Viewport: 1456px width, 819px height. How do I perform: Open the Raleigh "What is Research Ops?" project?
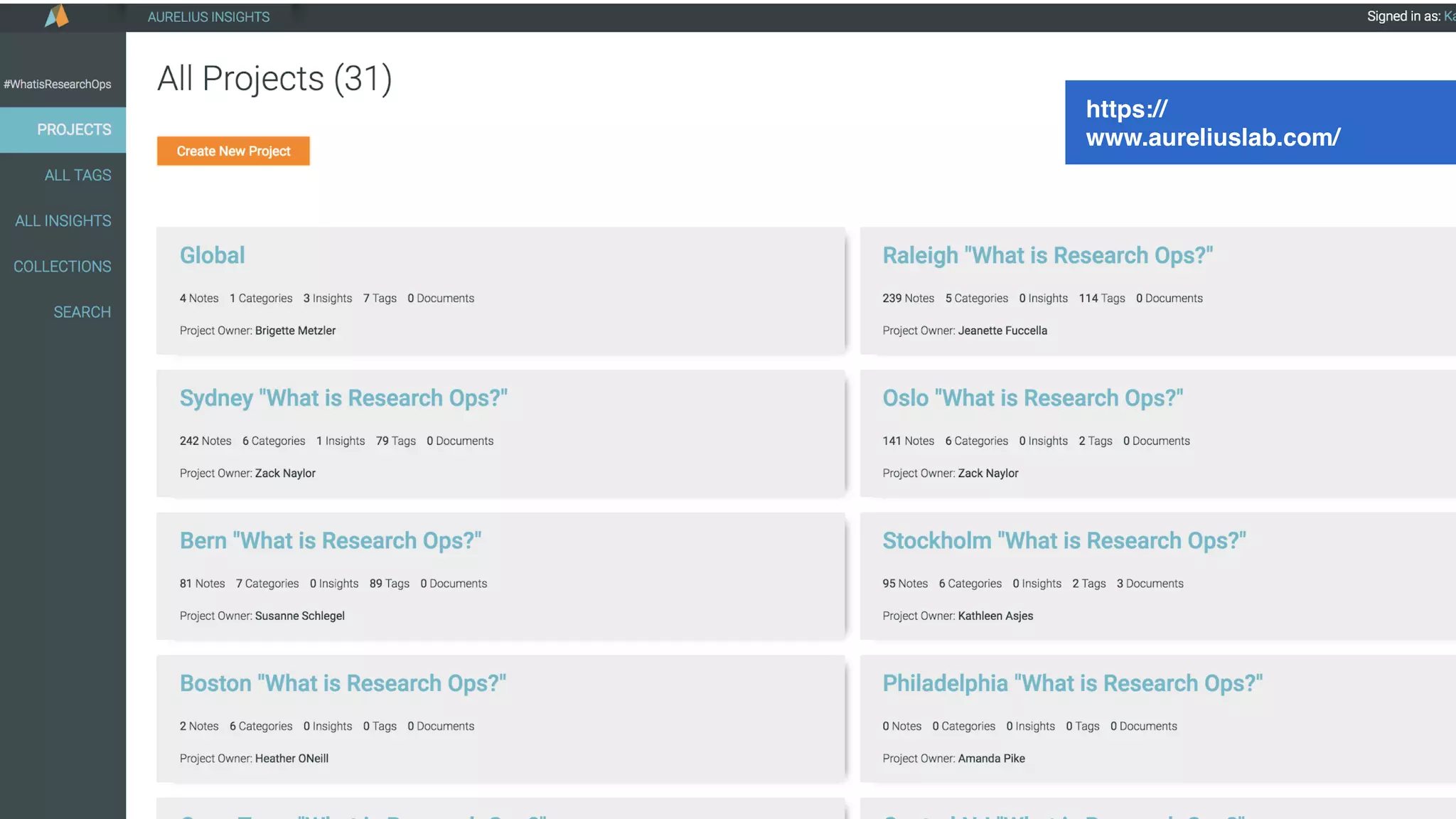pos(1047,255)
